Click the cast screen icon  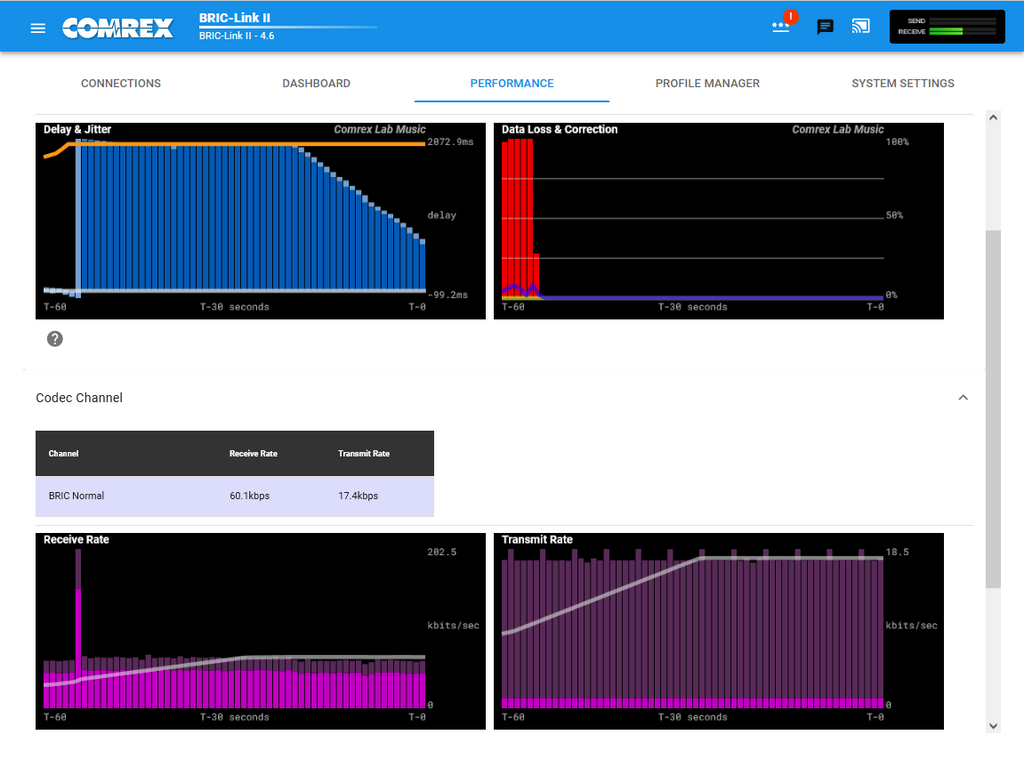(860, 27)
